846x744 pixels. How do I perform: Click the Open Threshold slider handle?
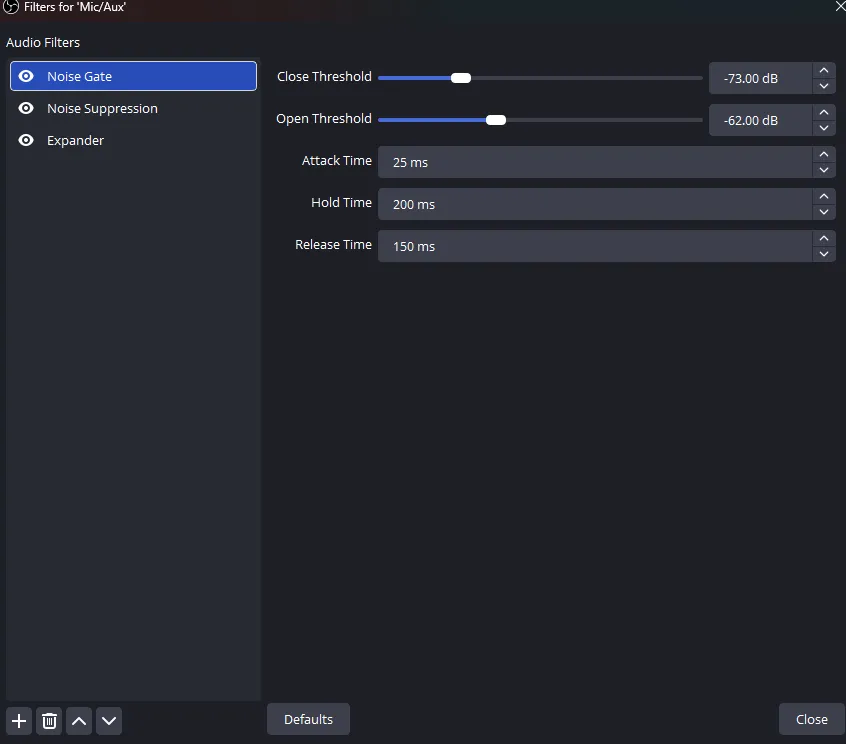point(495,120)
